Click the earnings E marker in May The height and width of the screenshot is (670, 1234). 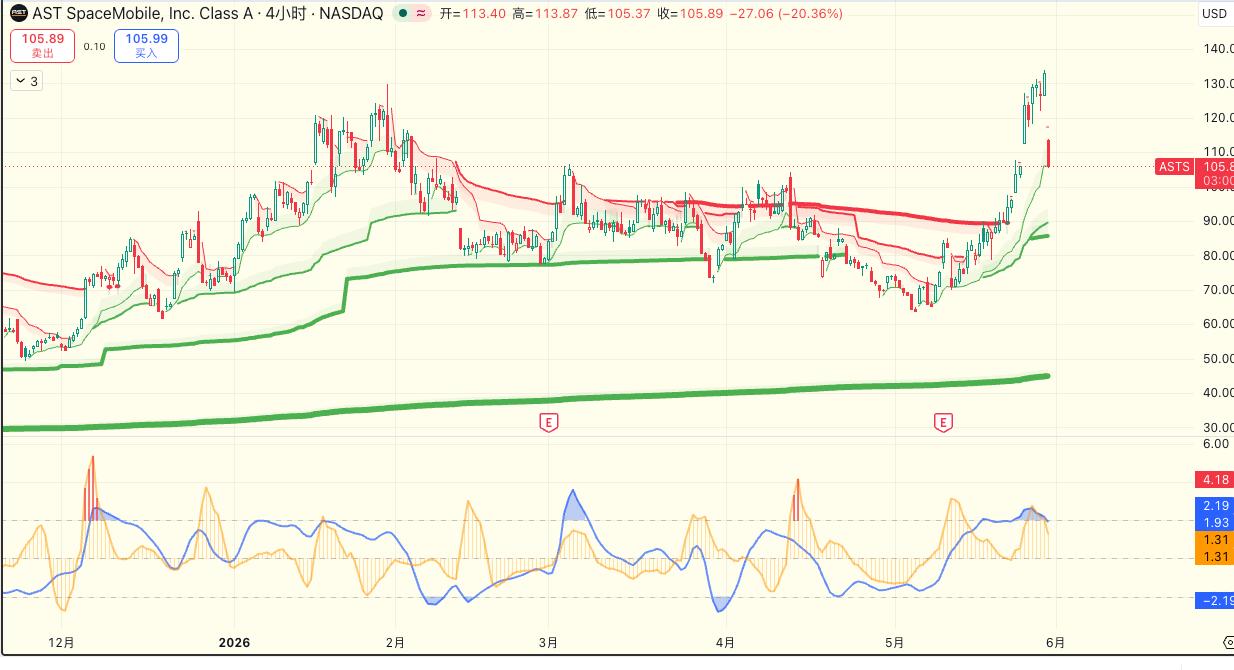pos(942,423)
